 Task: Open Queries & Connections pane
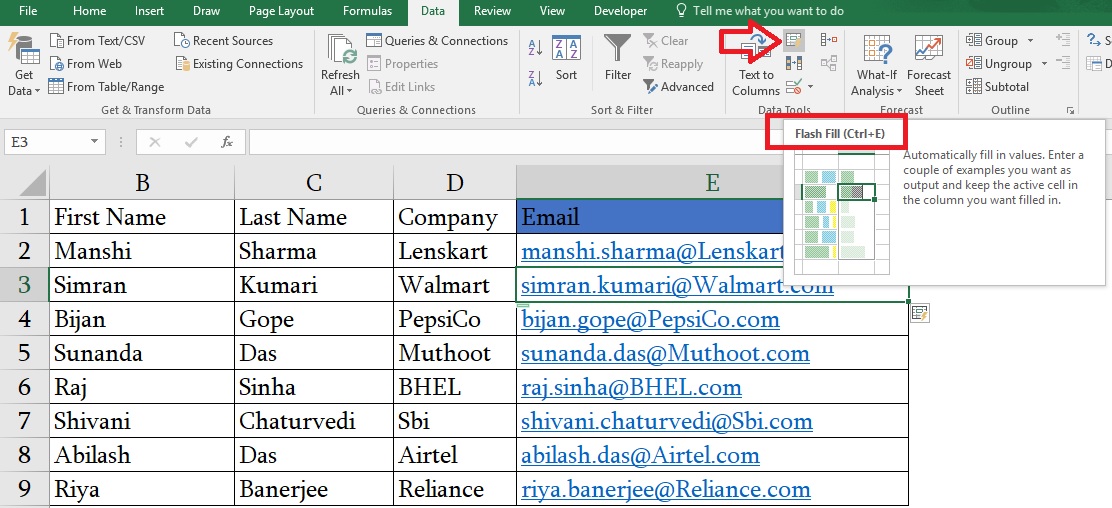438,40
